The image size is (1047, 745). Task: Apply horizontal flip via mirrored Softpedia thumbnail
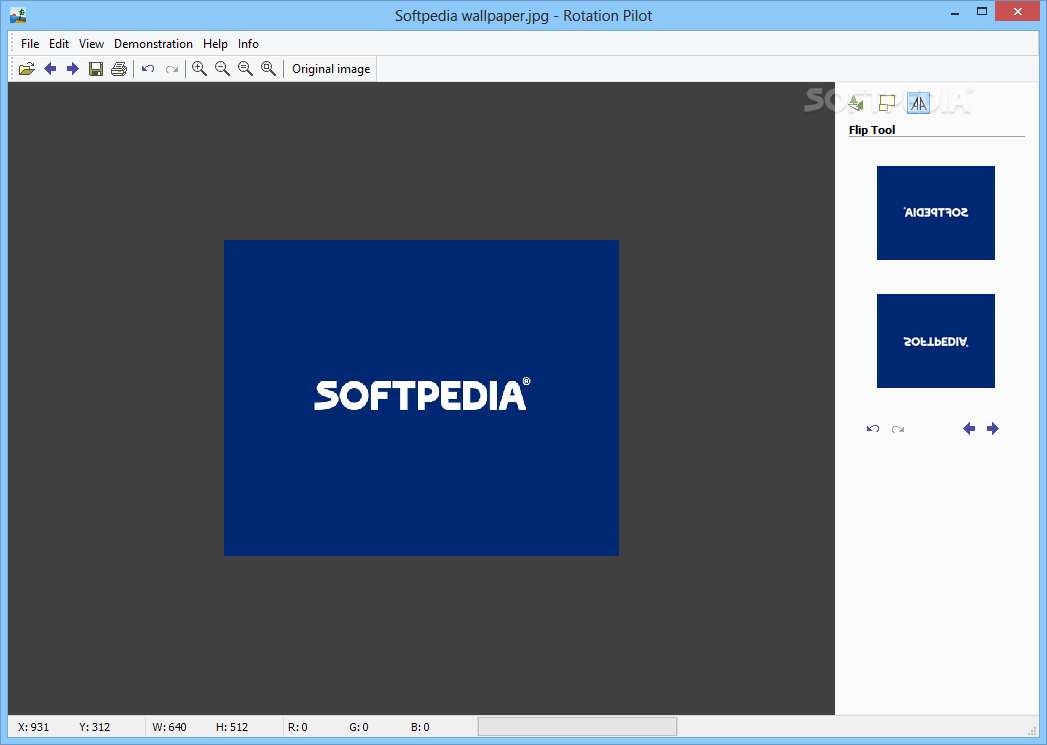(935, 213)
